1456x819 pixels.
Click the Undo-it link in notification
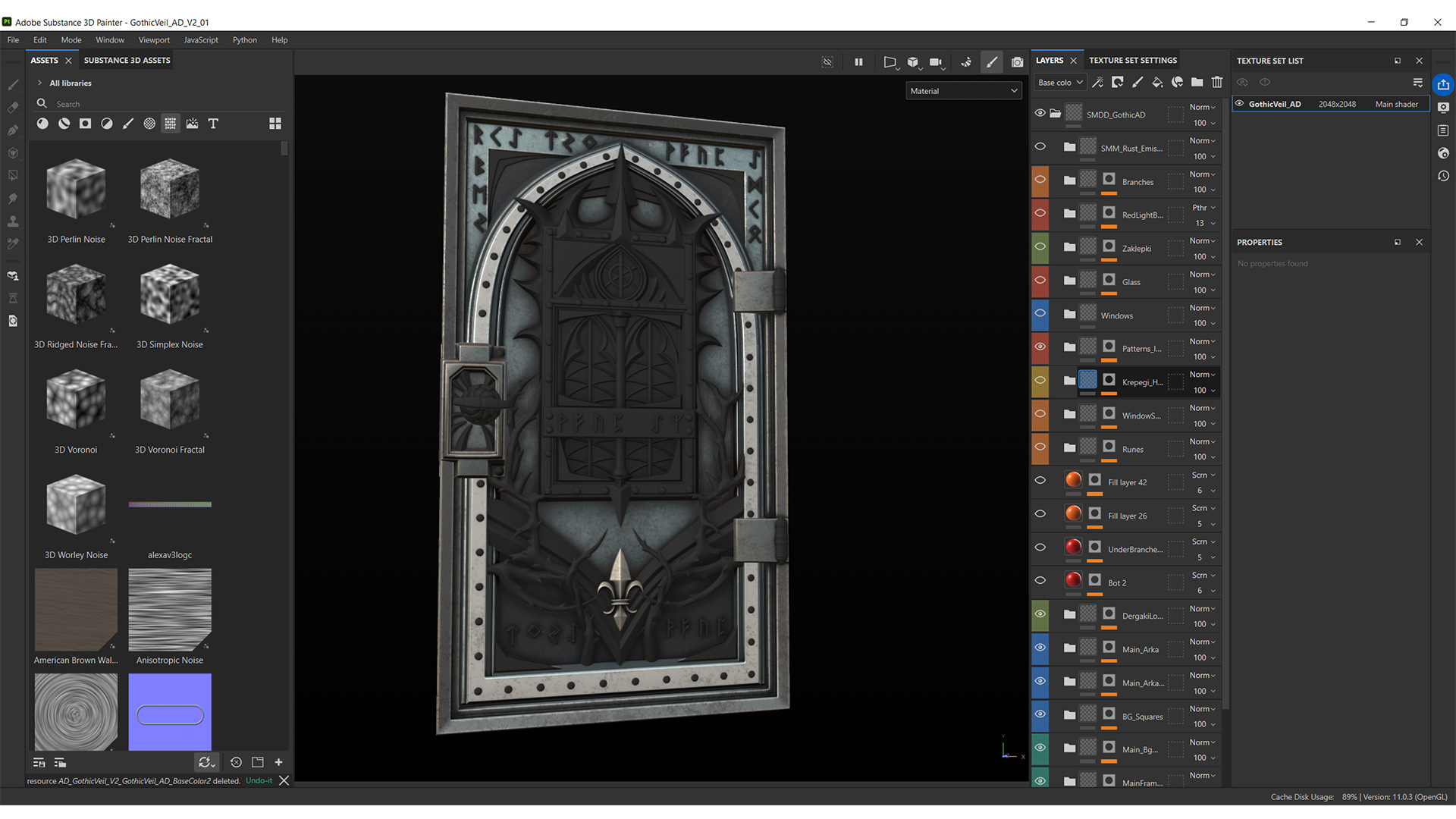(x=259, y=781)
